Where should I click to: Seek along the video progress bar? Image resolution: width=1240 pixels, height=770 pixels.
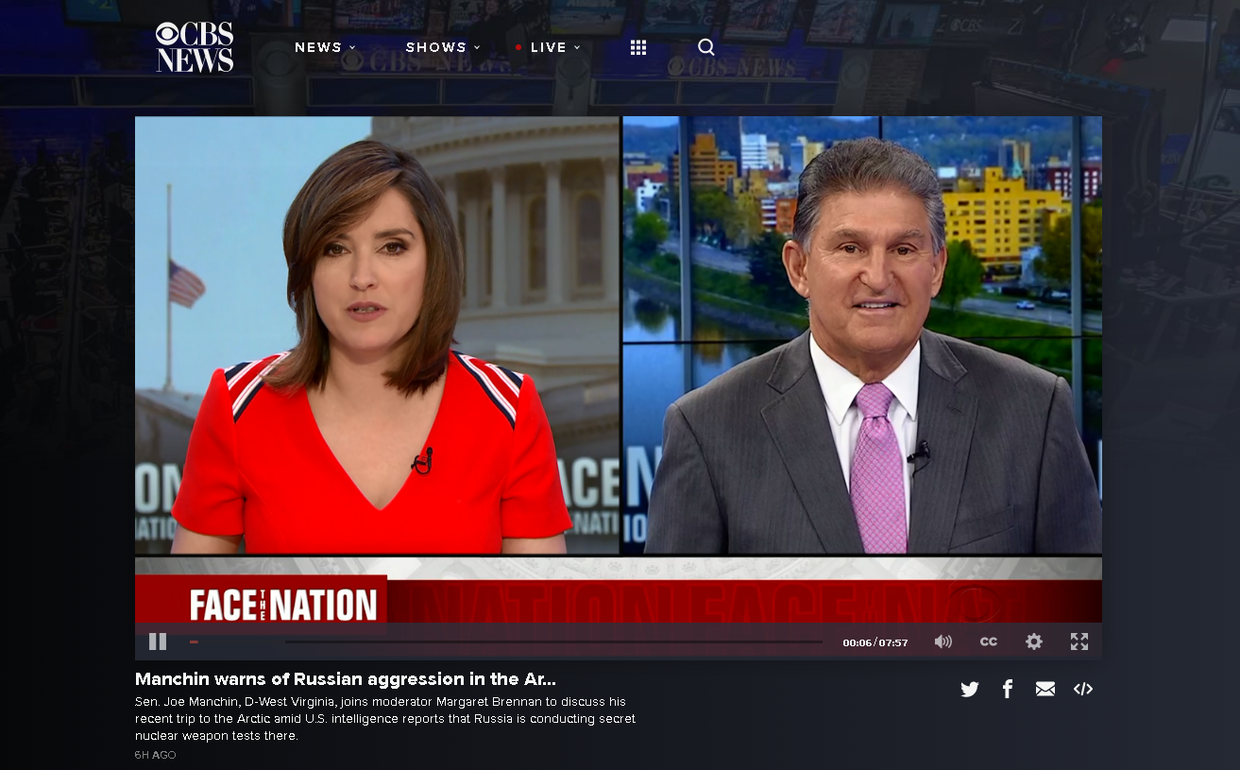coord(505,642)
